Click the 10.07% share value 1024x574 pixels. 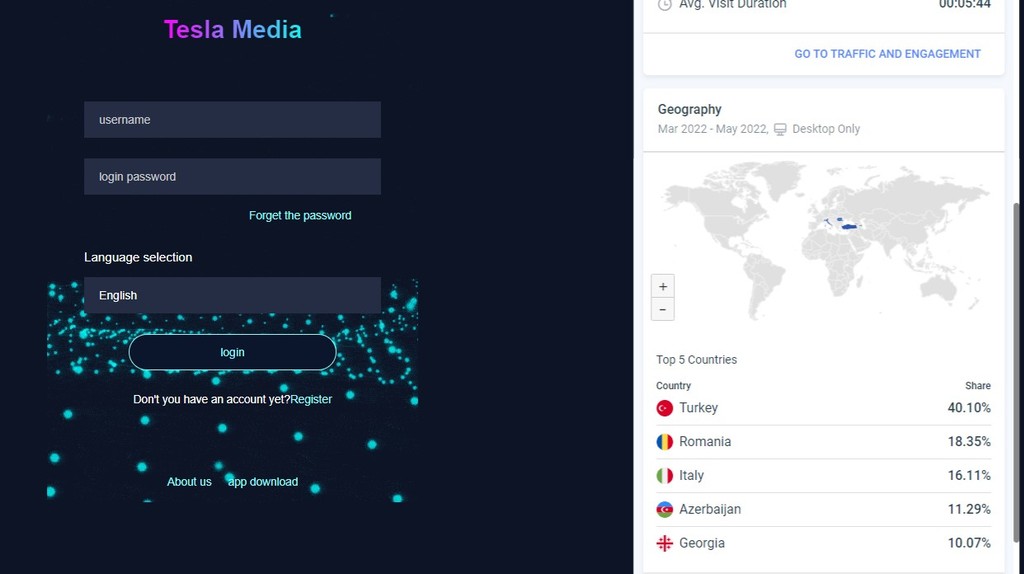tap(969, 543)
